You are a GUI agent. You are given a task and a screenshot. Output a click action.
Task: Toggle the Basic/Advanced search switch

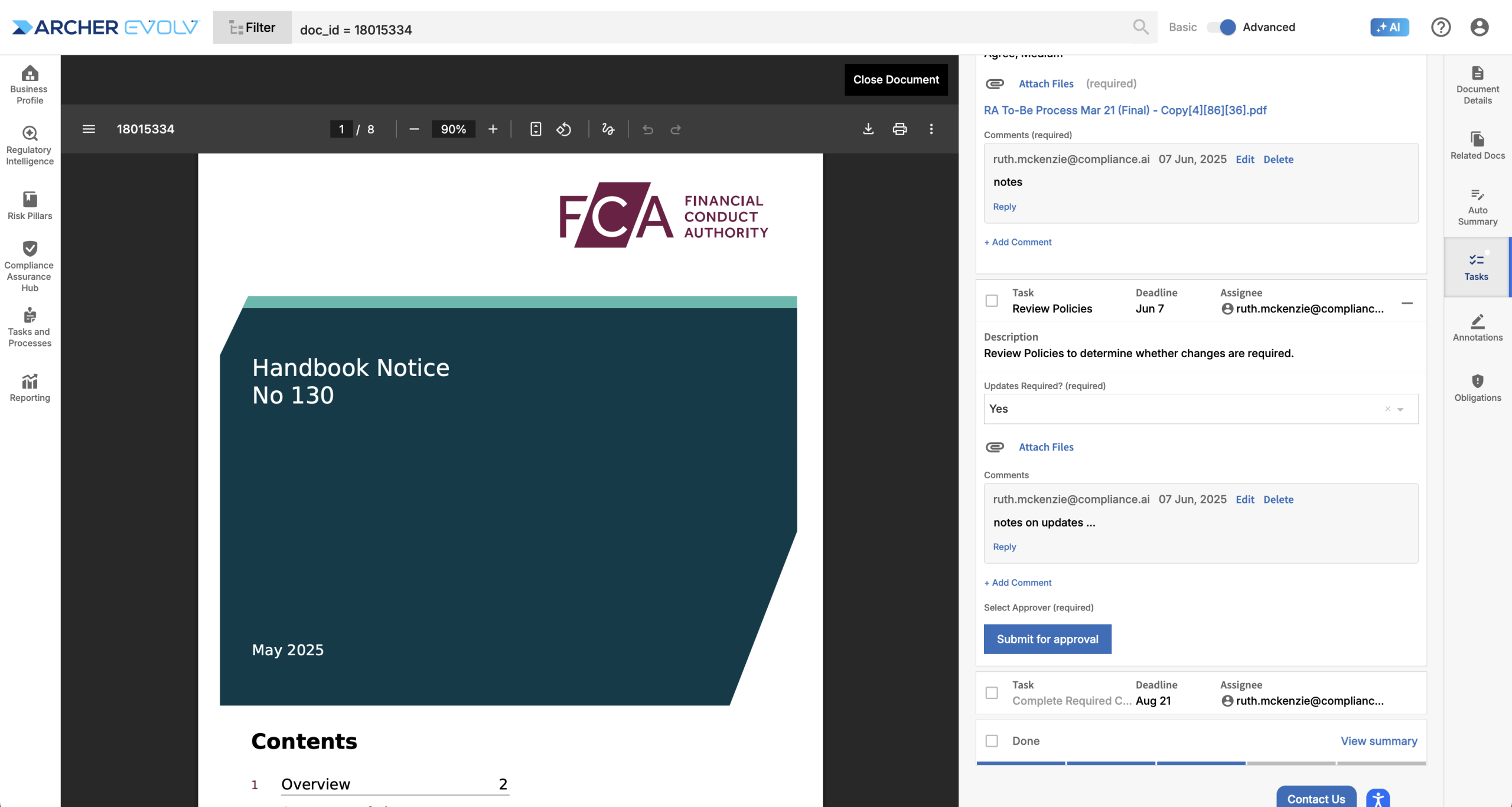click(1221, 27)
